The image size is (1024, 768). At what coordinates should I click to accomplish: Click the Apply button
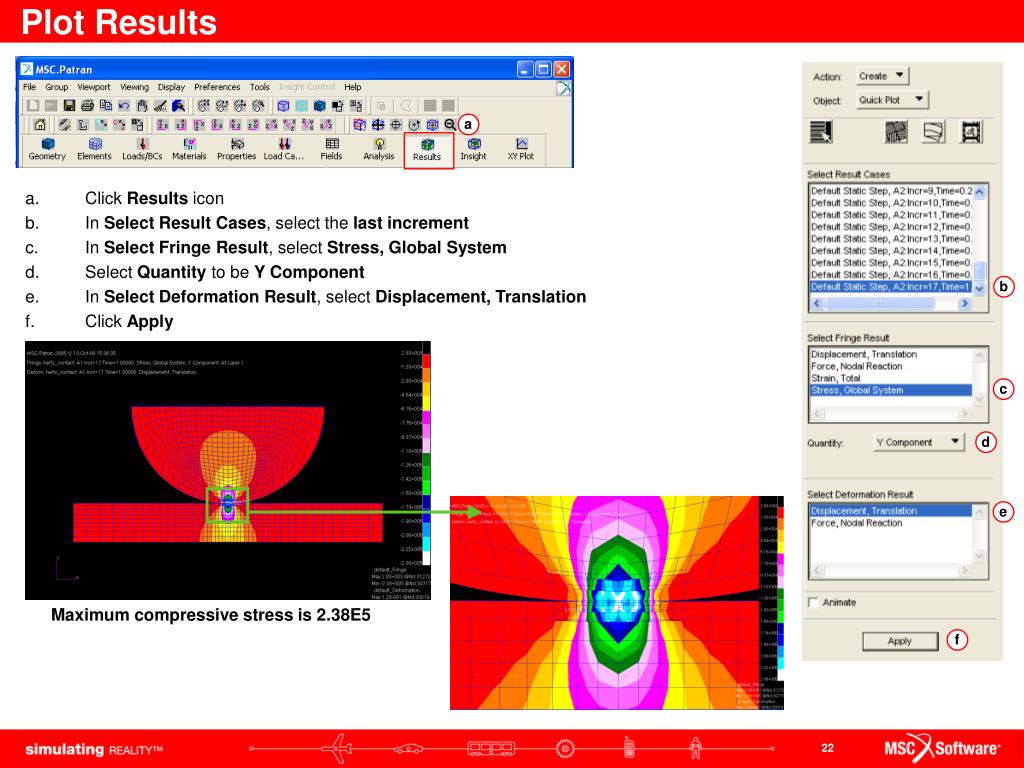tap(900, 641)
